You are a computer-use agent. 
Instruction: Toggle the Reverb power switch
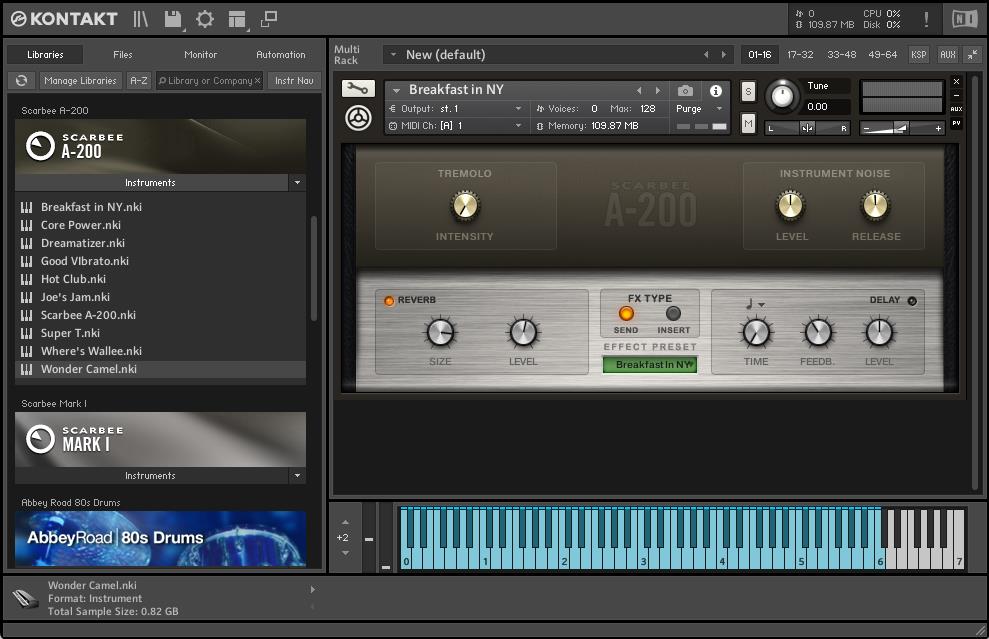[389, 300]
